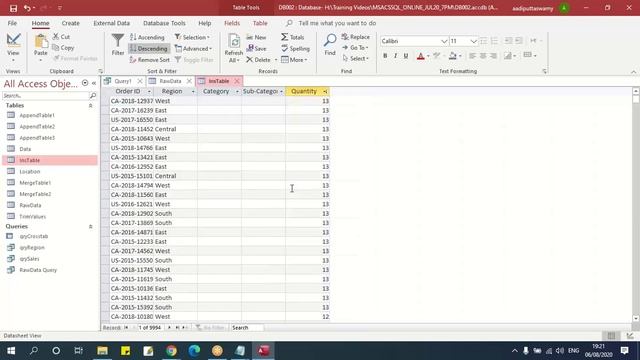Click the navigation pane Search box
The width and height of the screenshot is (640, 360).
click(45, 96)
